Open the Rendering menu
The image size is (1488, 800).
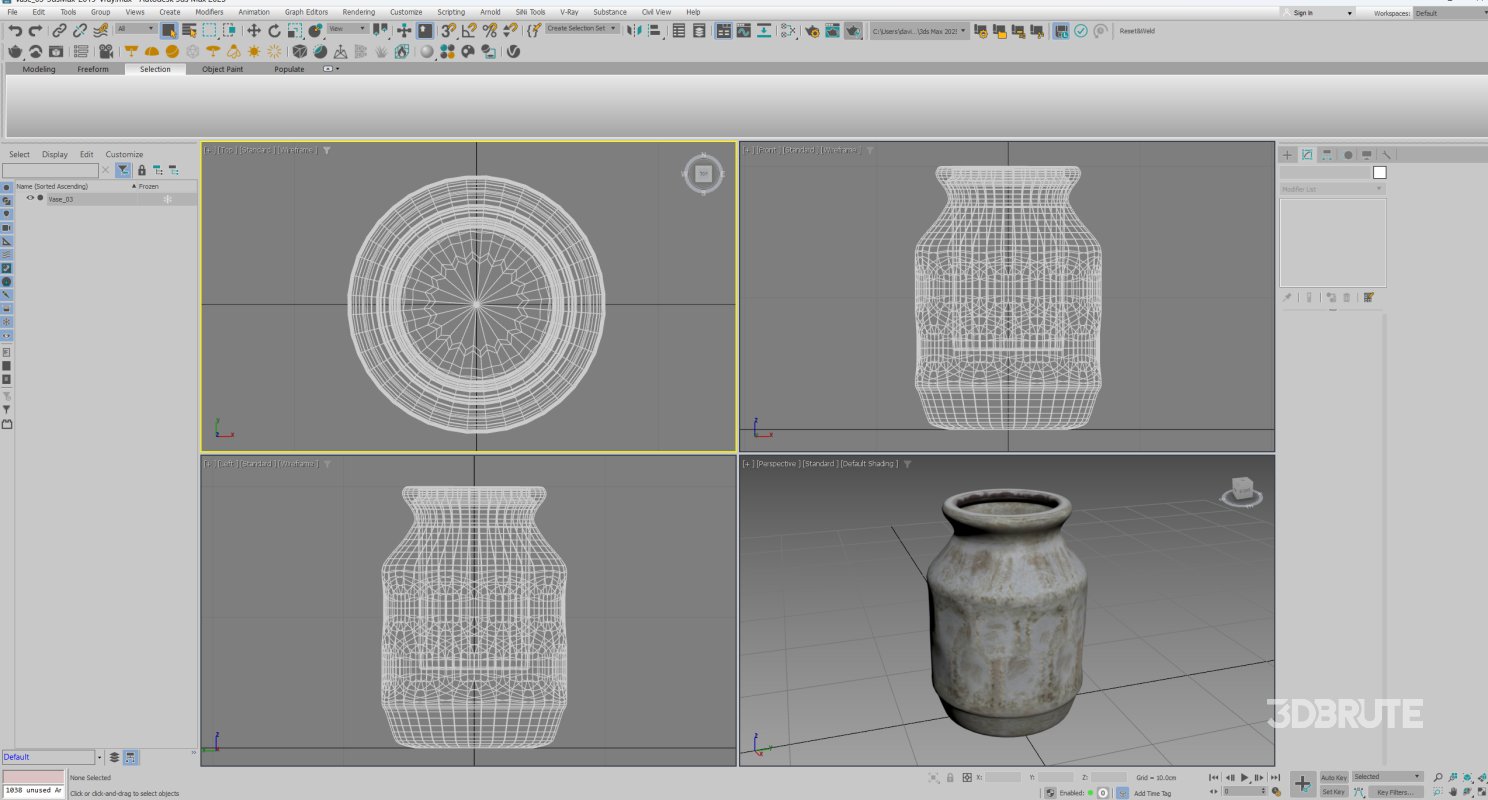click(x=358, y=12)
